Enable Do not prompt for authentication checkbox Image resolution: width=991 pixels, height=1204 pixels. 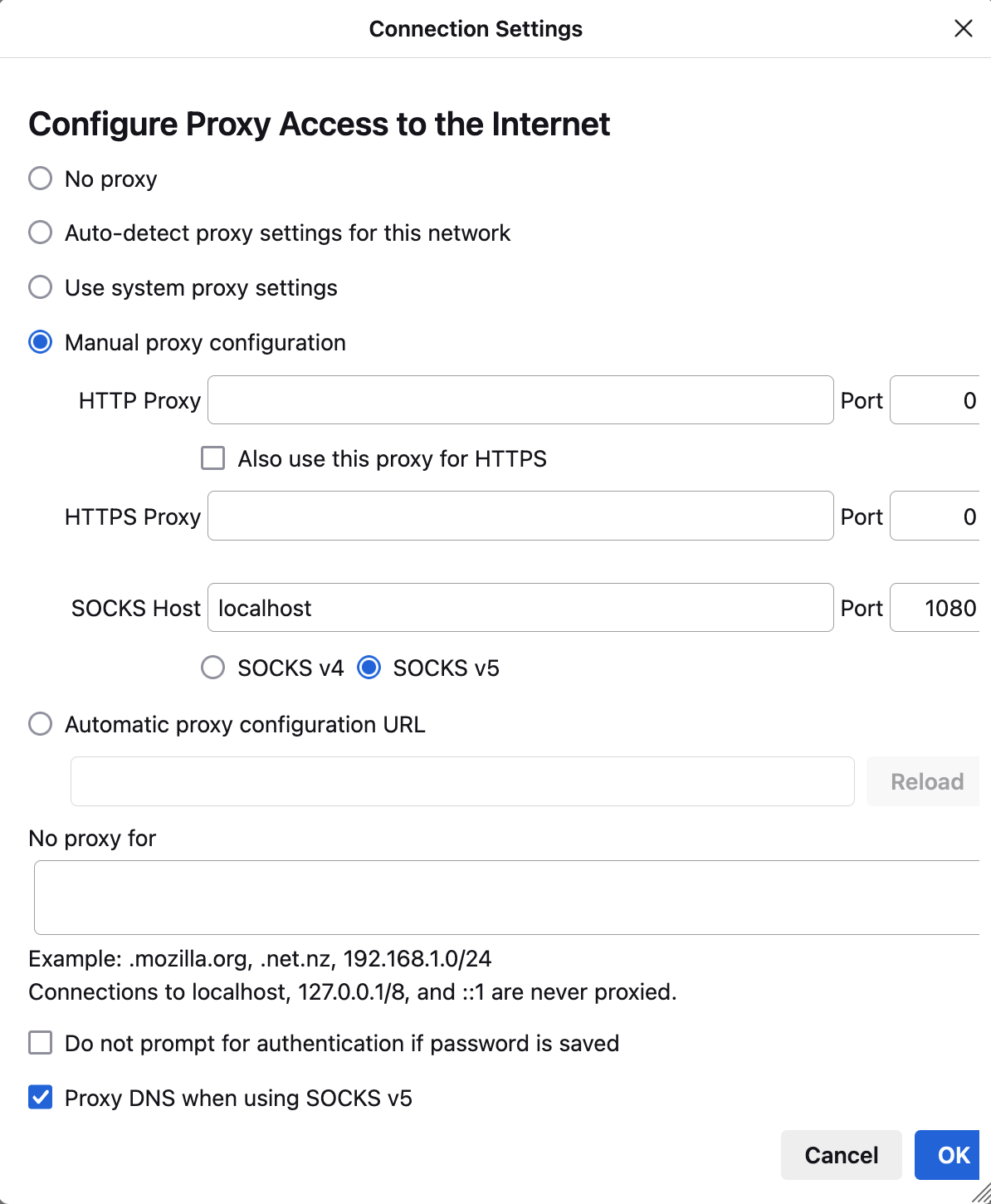click(x=41, y=1043)
